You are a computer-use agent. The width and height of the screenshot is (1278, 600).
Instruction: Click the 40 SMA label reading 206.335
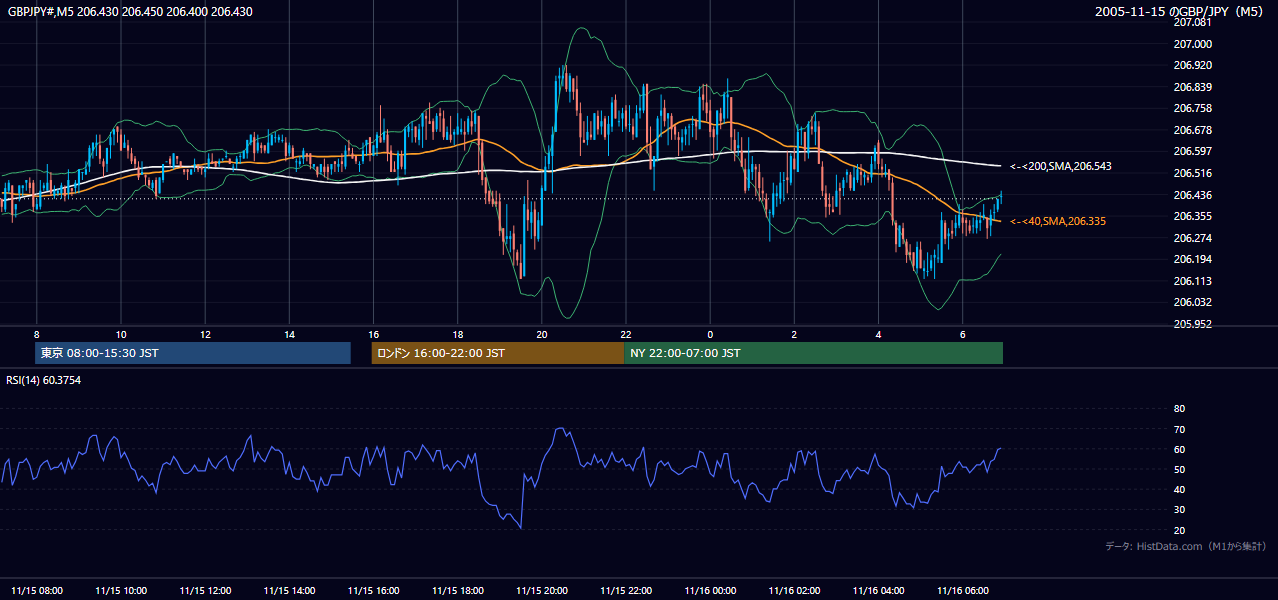click(x=1058, y=221)
